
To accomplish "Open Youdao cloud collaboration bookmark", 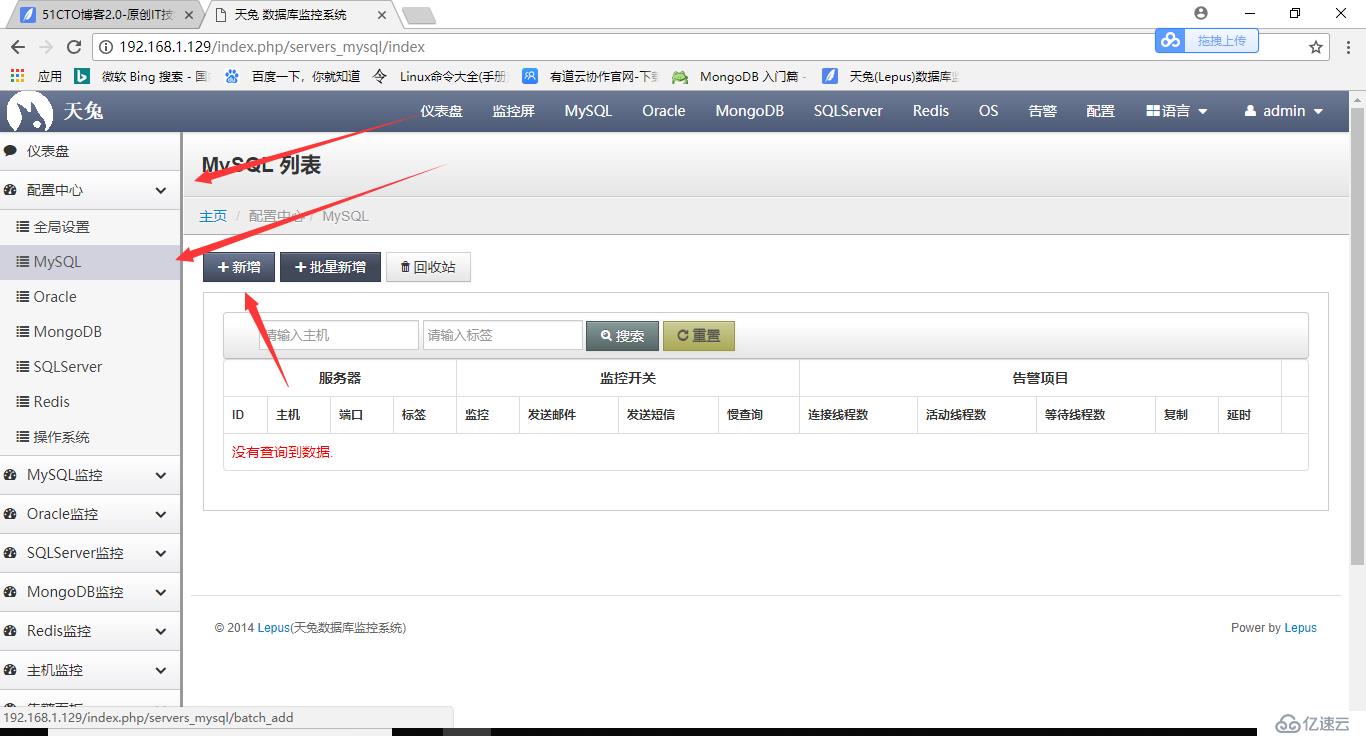I will (x=591, y=76).
